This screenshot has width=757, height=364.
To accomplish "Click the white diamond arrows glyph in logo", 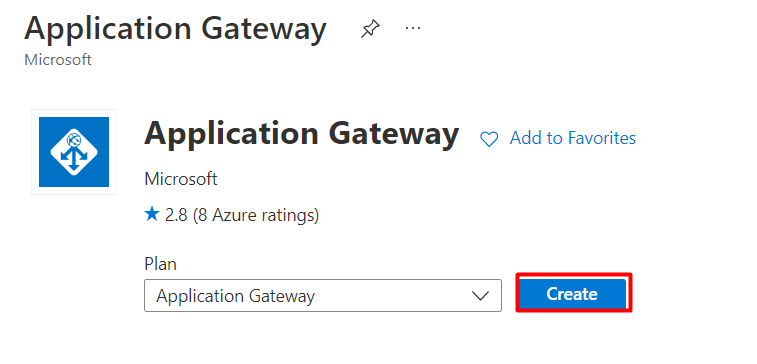I will (74, 152).
